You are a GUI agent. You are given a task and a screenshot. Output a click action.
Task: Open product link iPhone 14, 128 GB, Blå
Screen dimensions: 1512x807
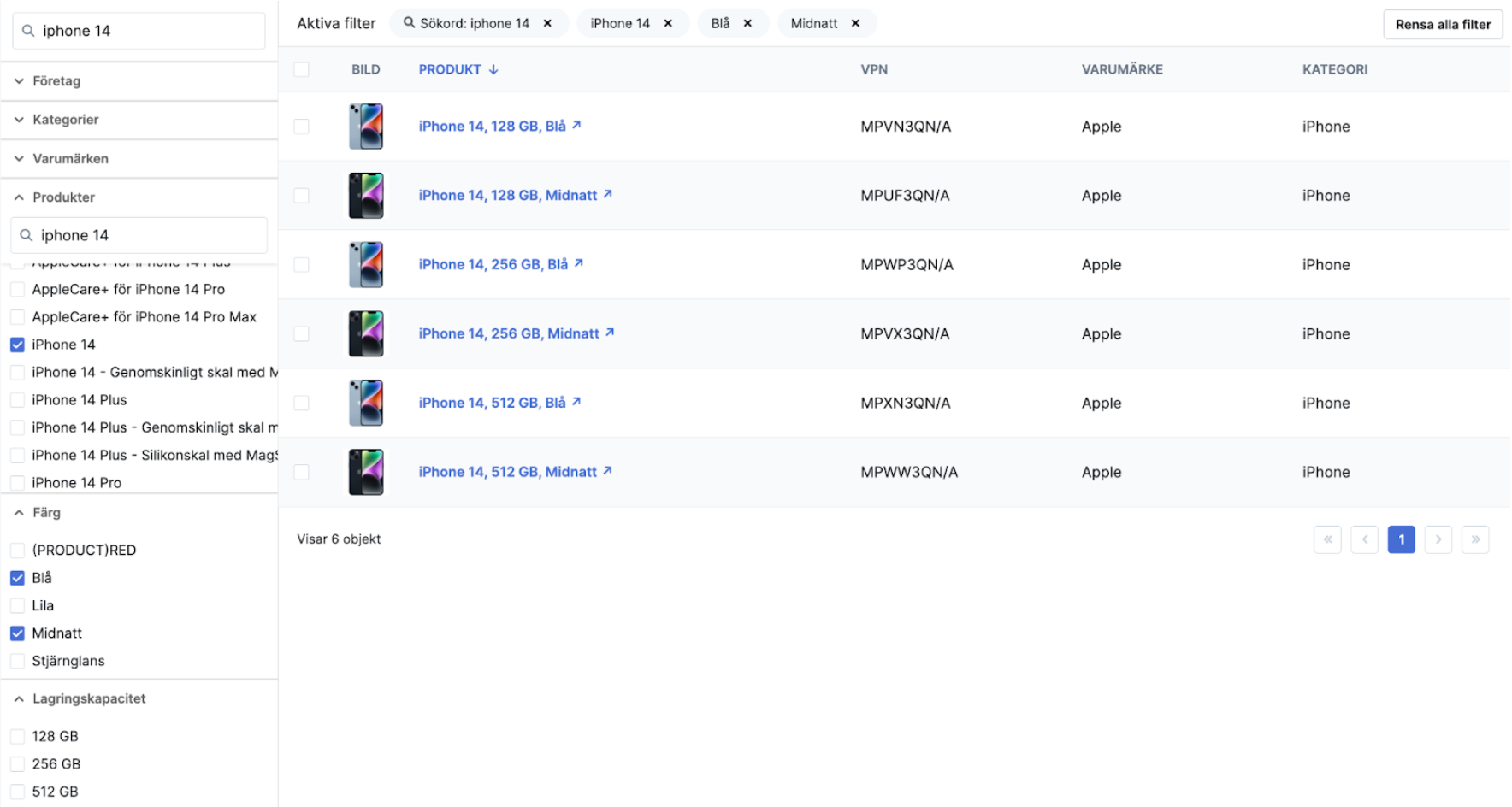point(492,127)
